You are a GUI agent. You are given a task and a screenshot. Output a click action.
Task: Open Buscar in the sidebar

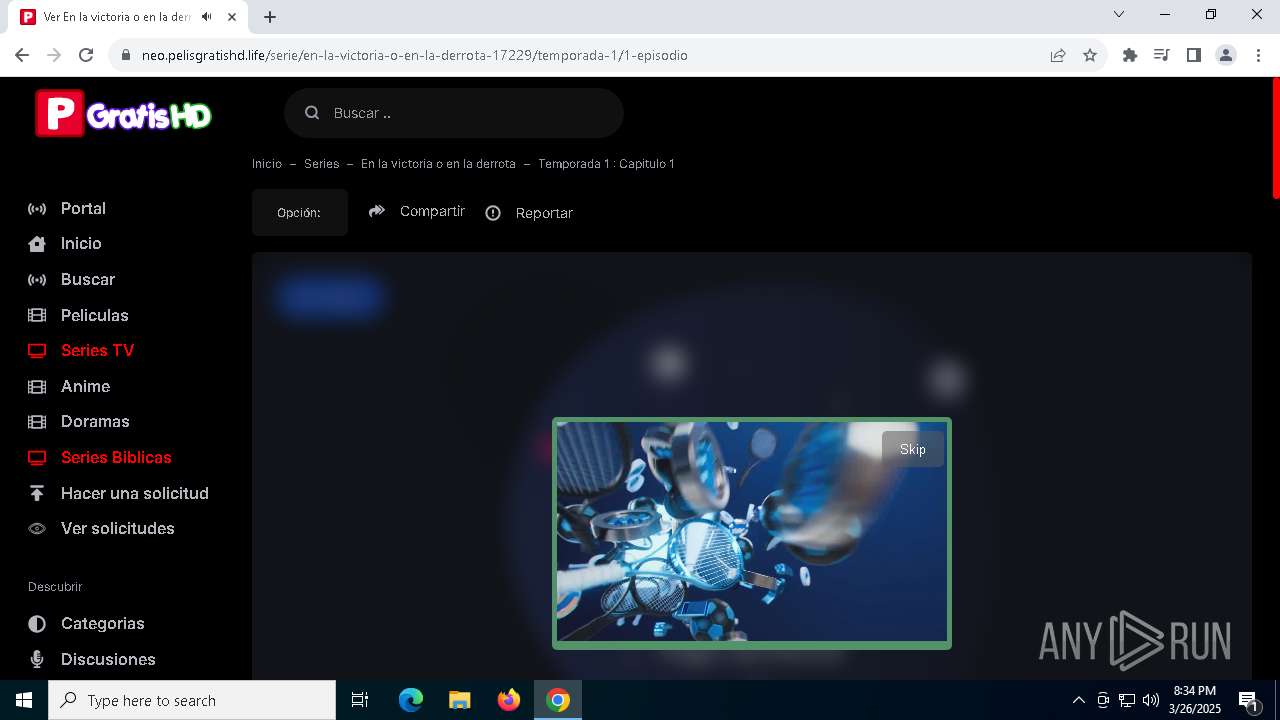[88, 279]
